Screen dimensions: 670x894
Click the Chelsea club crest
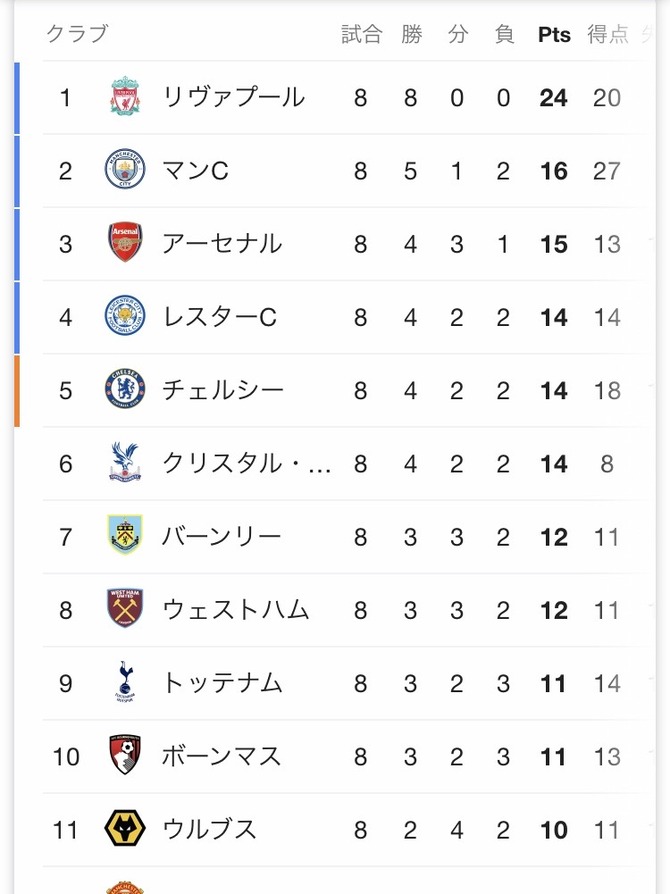coord(125,389)
